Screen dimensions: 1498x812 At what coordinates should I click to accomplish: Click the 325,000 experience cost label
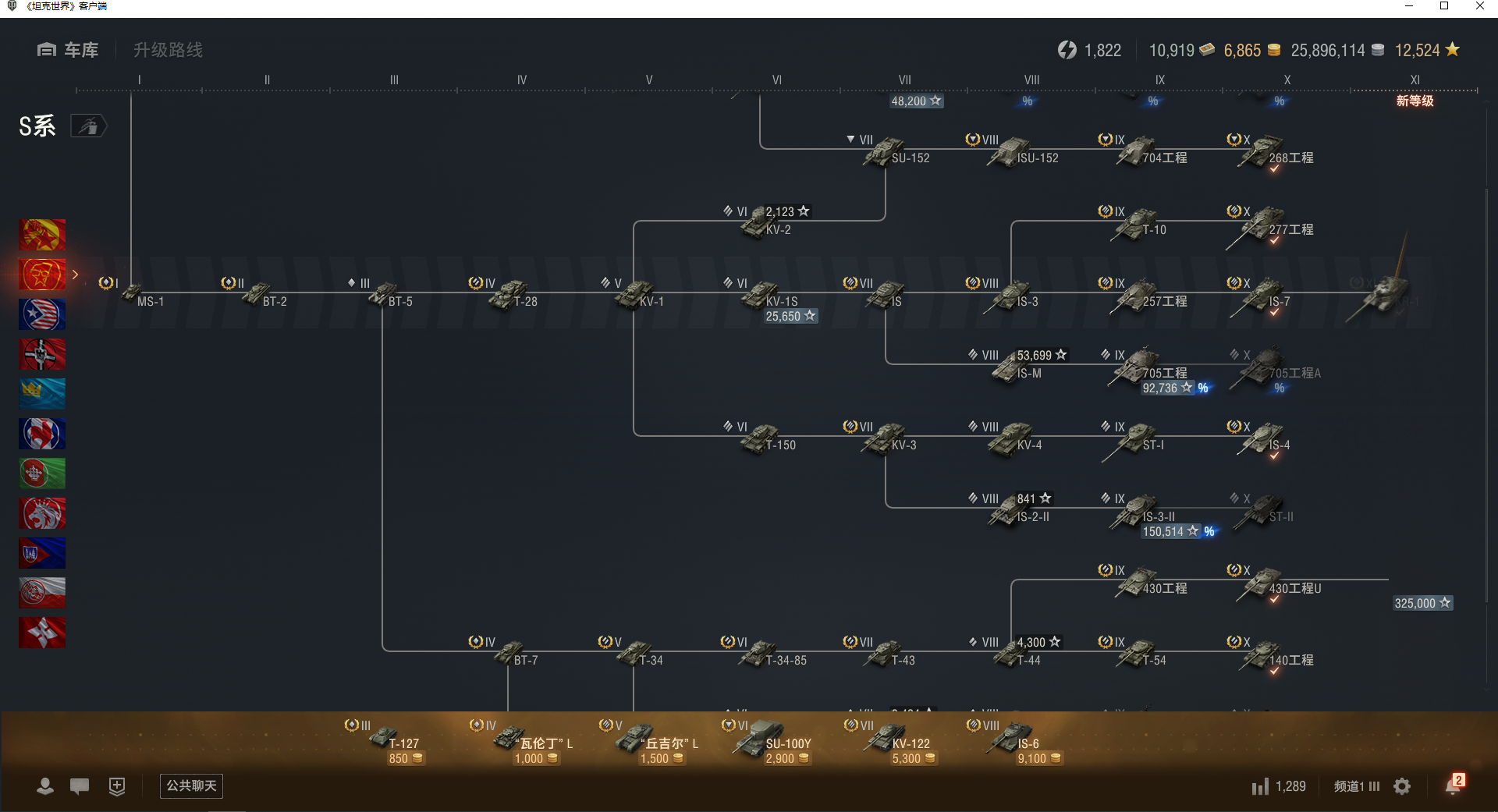click(x=1423, y=603)
